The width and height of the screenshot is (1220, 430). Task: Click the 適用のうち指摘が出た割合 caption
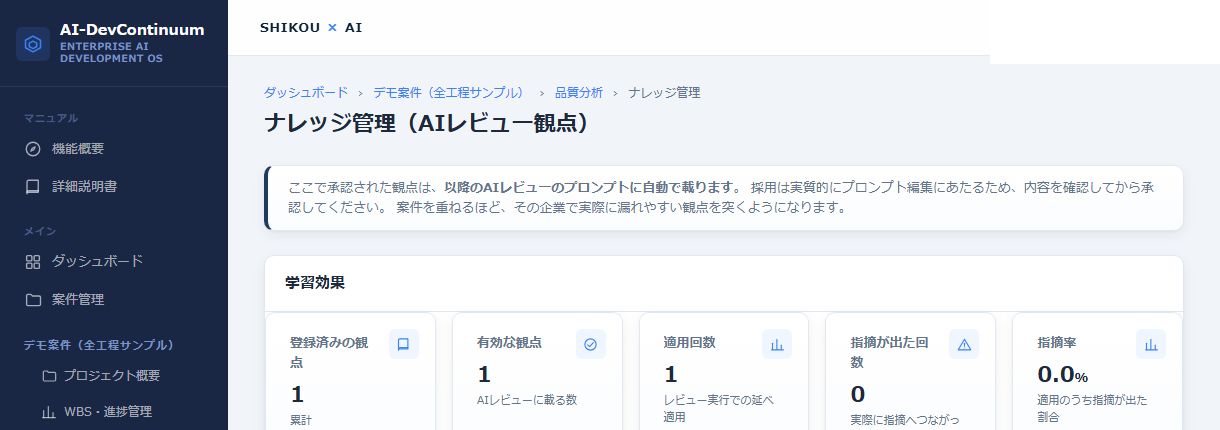point(1093,408)
